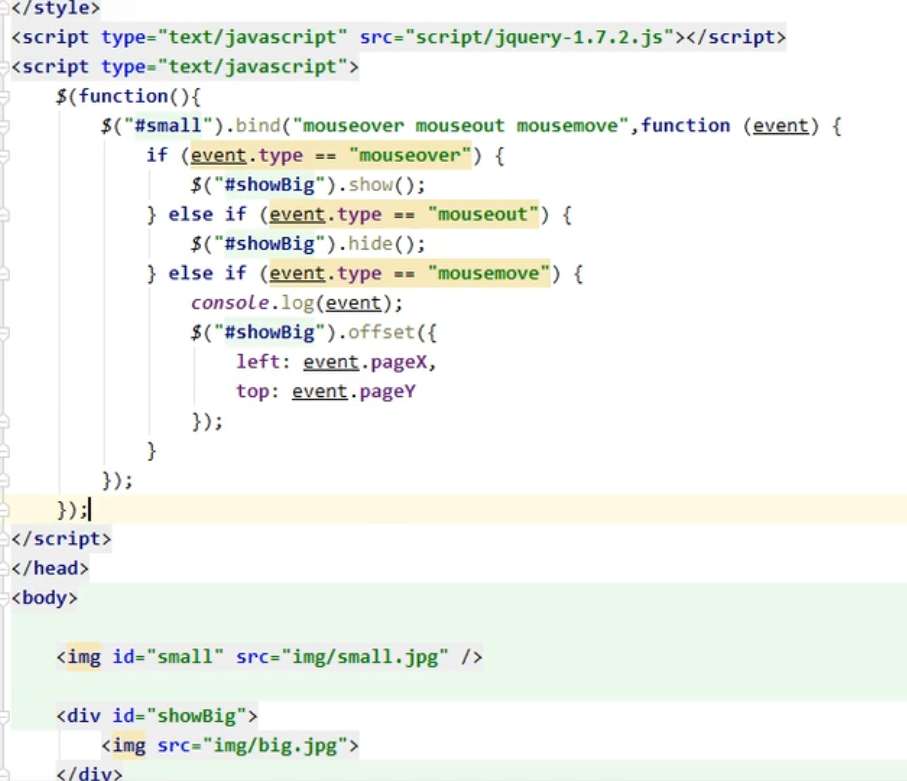Image resolution: width=907 pixels, height=781 pixels.
Task: Click the "mouseover mouseout mousemove" string
Action: [461, 126]
